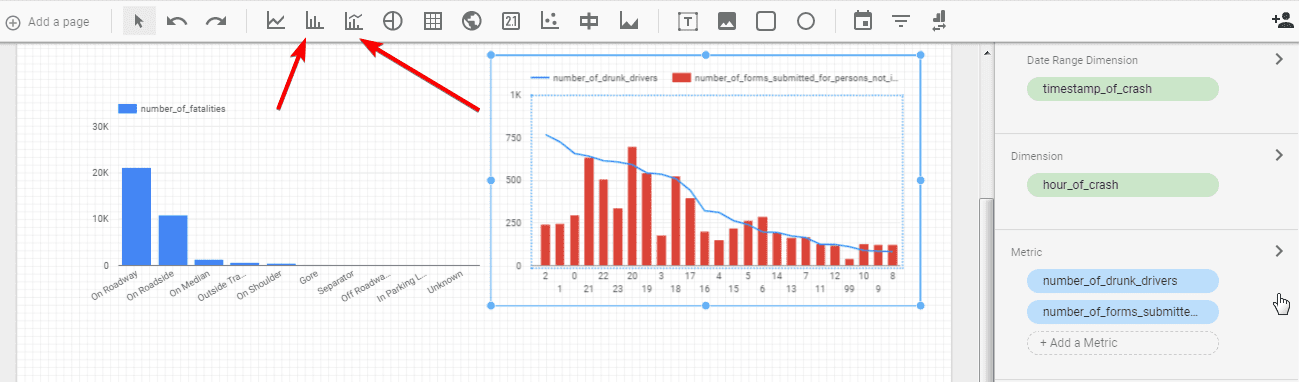Image resolution: width=1299 pixels, height=382 pixels.
Task: Insert a scatter chart
Action: (x=549, y=21)
